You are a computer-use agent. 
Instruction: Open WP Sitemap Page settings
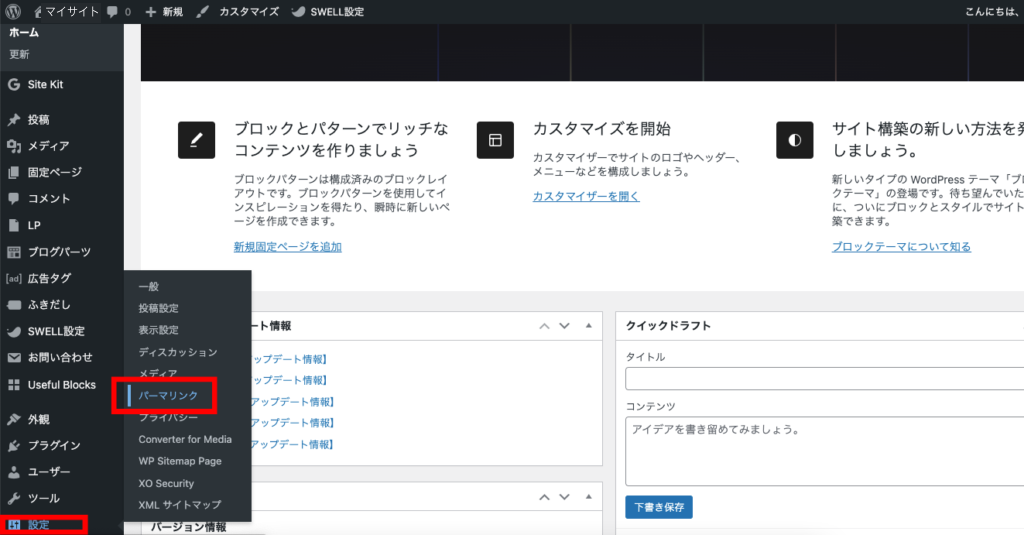tap(180, 461)
